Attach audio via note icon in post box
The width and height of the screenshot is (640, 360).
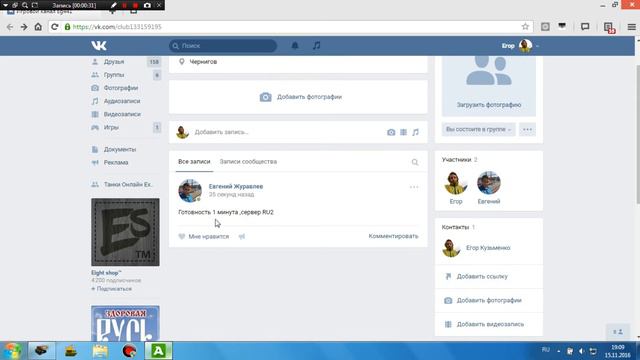click(415, 132)
